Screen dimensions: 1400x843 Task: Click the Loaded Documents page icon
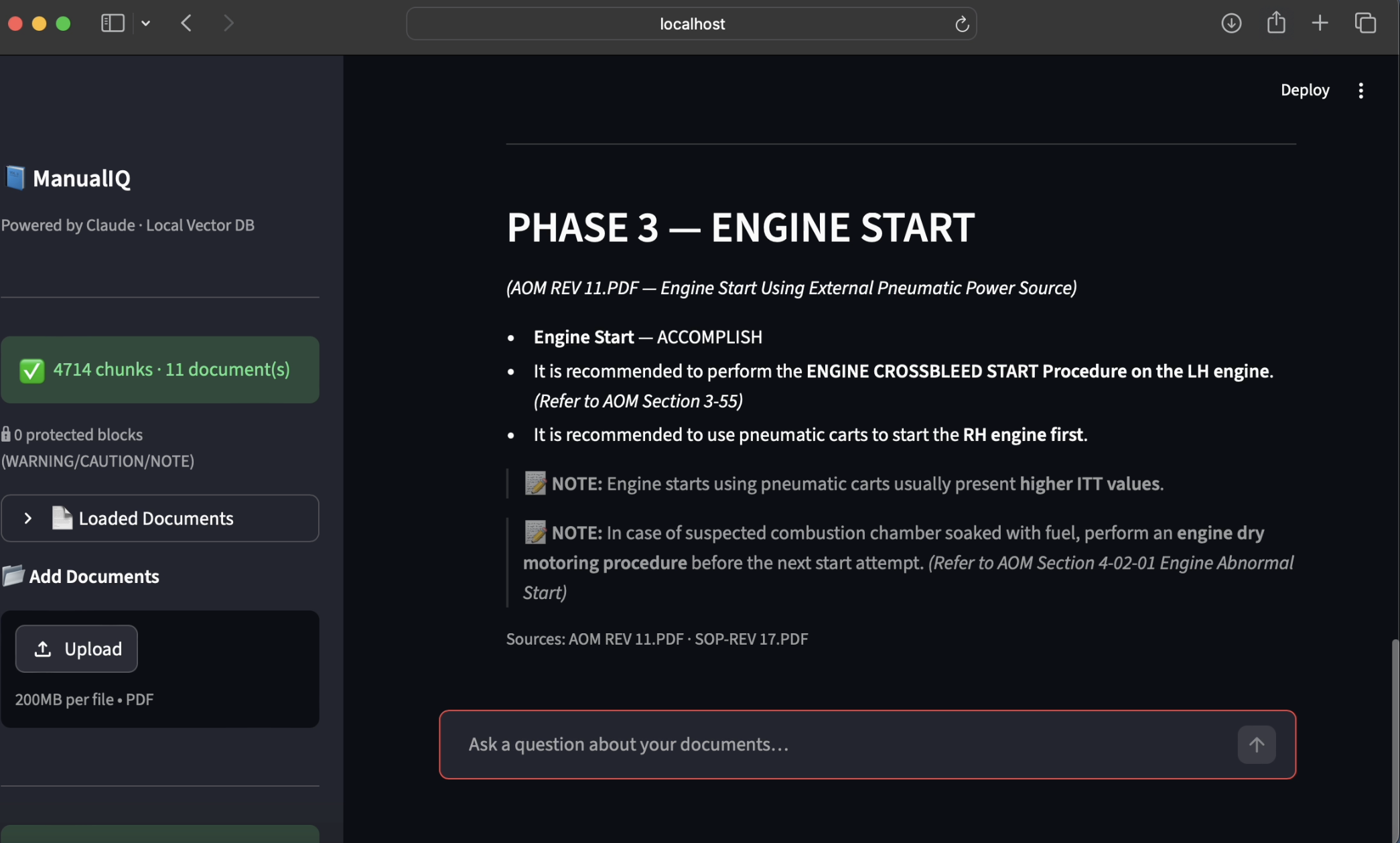[62, 518]
